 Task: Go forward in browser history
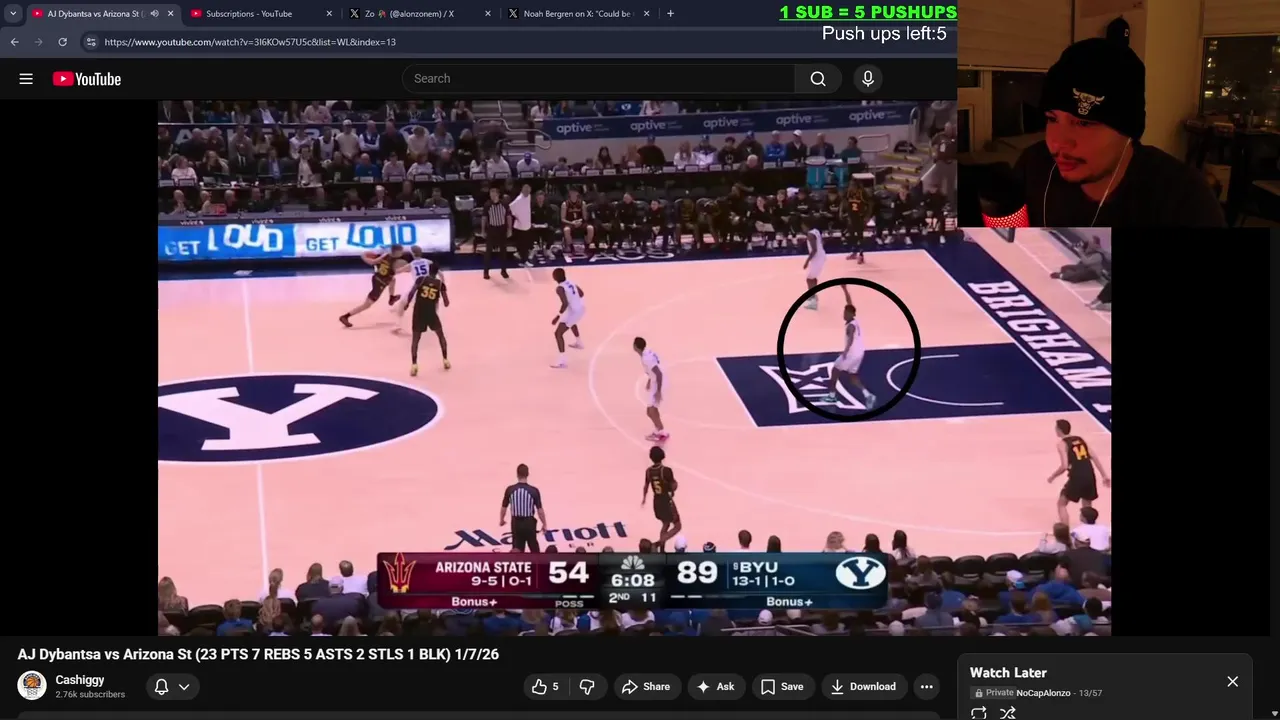[x=38, y=42]
